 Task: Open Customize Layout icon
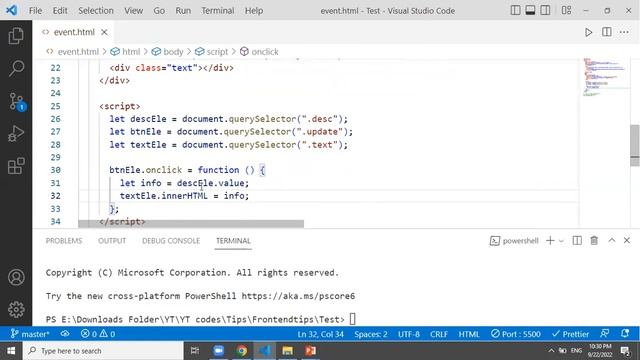click(566, 10)
